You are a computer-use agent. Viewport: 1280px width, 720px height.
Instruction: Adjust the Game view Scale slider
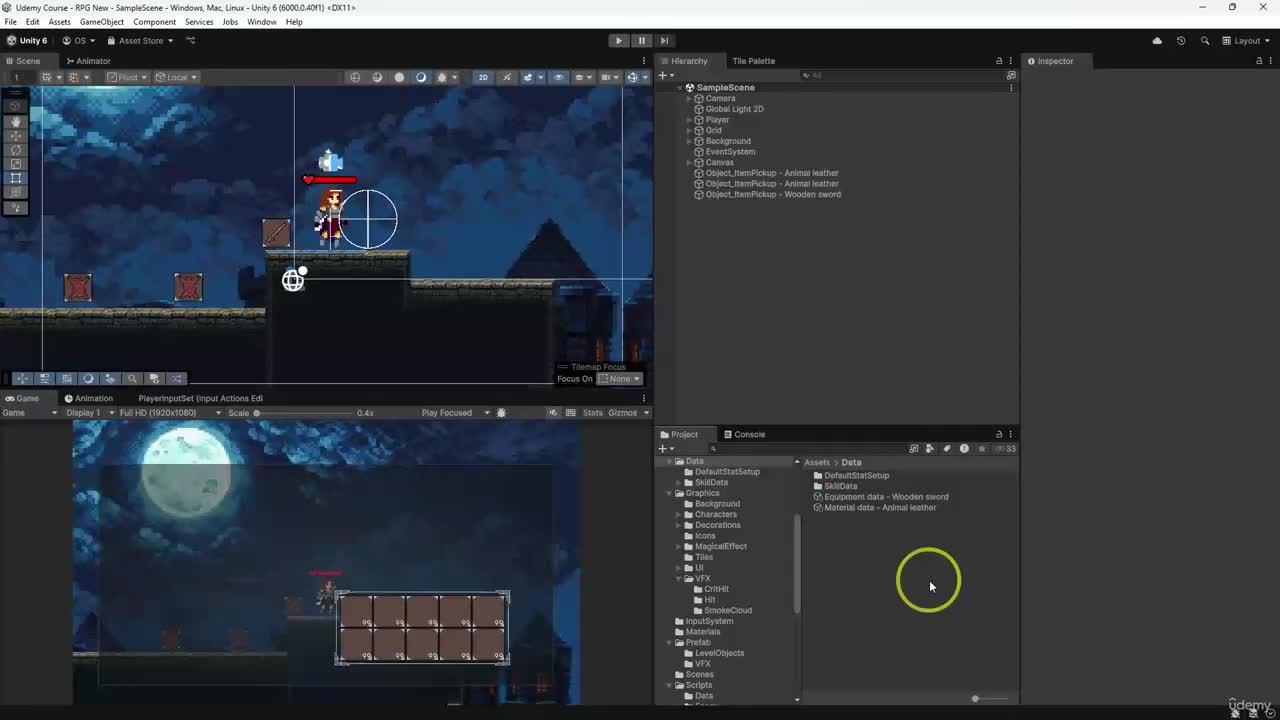pyautogui.click(x=306, y=413)
